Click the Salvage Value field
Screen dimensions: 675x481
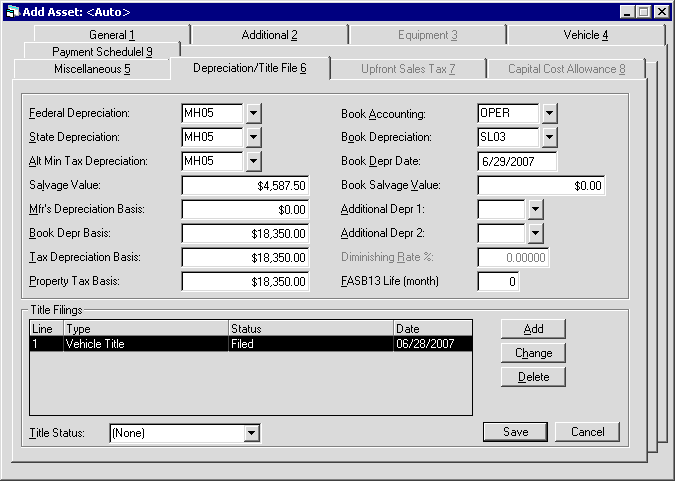[x=245, y=186]
